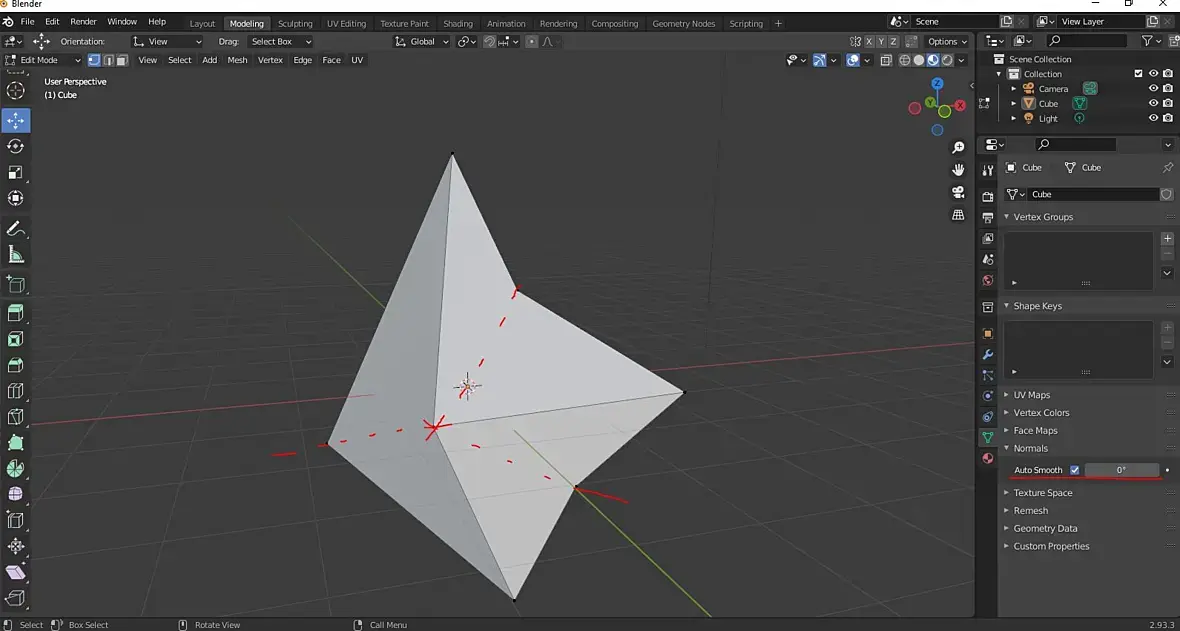Select the Move tool in toolbar
This screenshot has height=631, width=1180.
coord(16,120)
